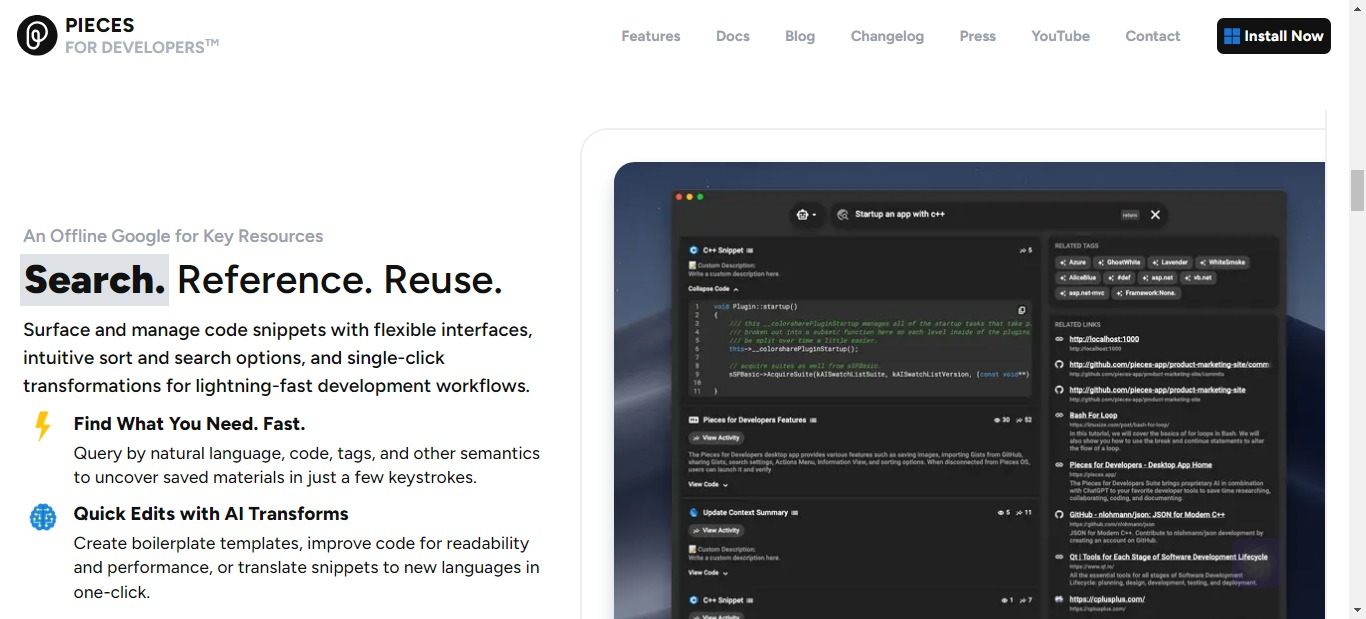Click the Pieces for Developers logo
The height and width of the screenshot is (619, 1366).
(x=118, y=35)
